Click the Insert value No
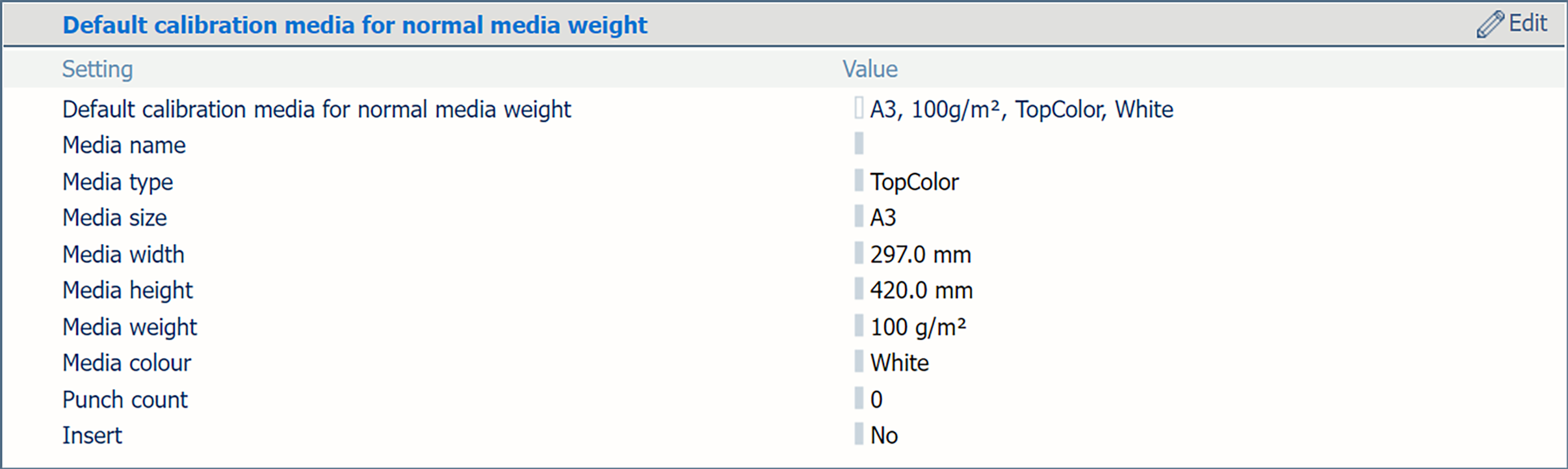Image resolution: width=1568 pixels, height=469 pixels. click(x=883, y=435)
